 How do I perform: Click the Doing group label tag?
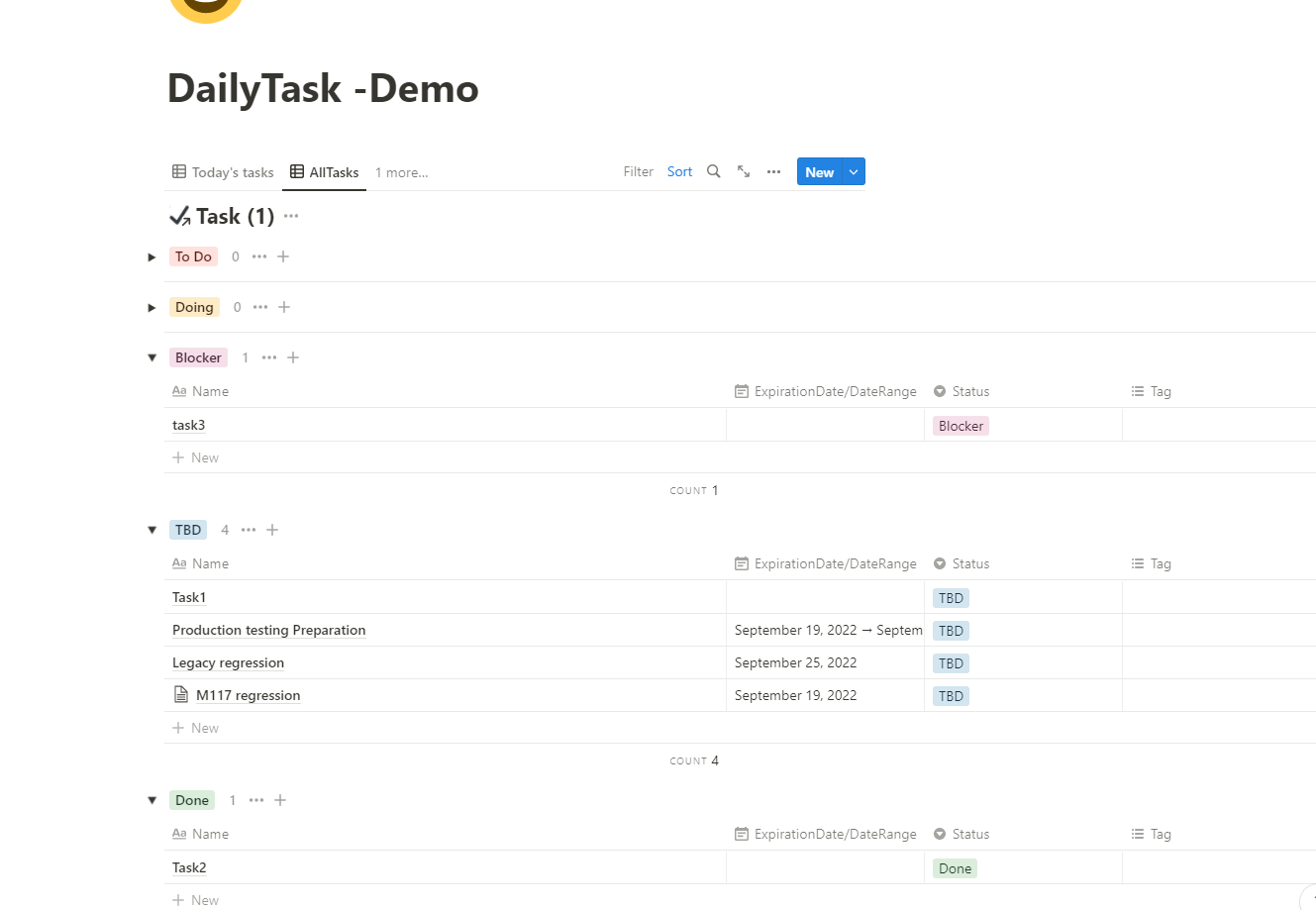[194, 307]
